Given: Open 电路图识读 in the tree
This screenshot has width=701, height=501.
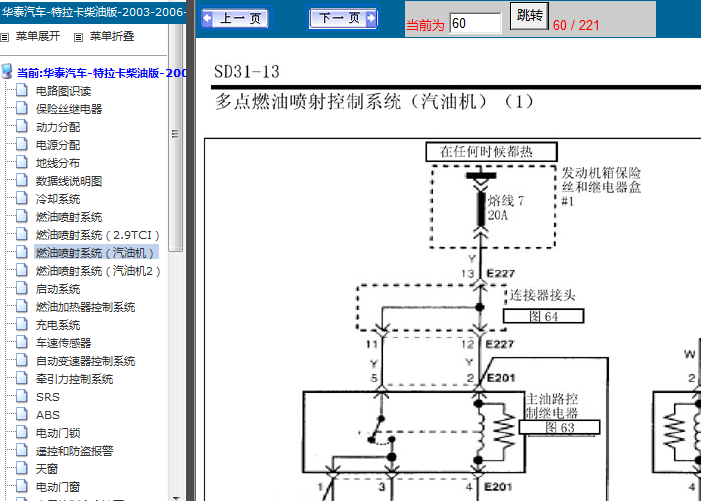Looking at the screenshot, I should click(63, 91).
